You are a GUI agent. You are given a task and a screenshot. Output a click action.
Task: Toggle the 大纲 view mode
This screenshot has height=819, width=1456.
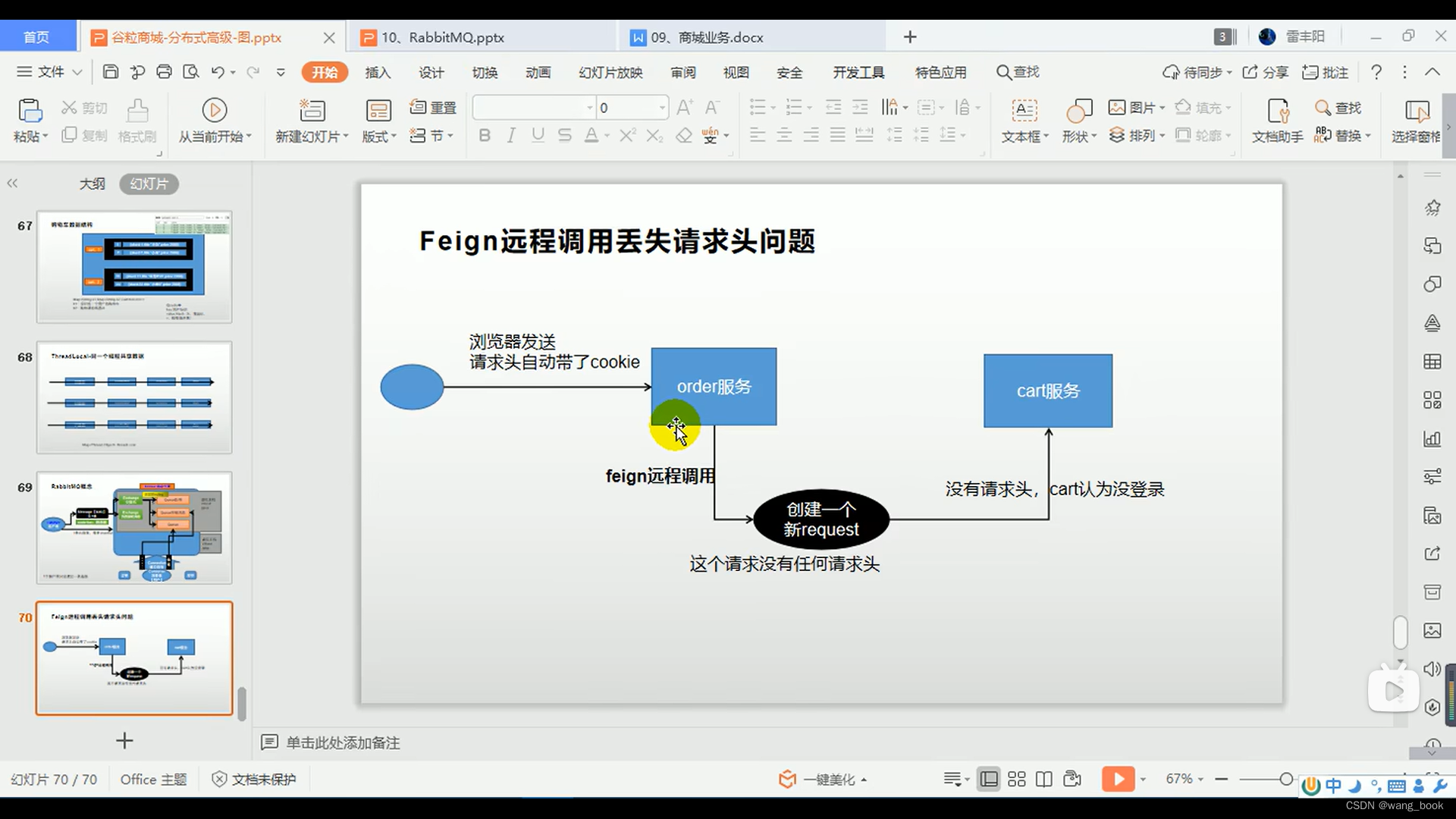(92, 183)
